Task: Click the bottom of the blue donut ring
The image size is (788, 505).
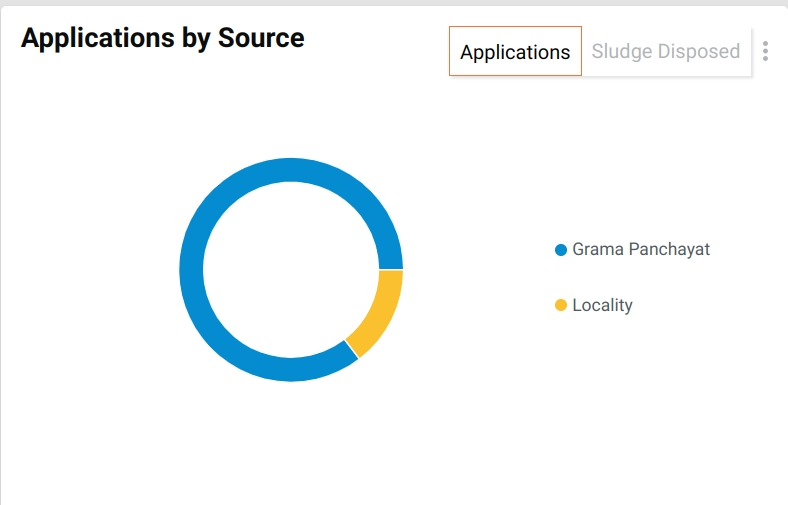Action: (290, 370)
